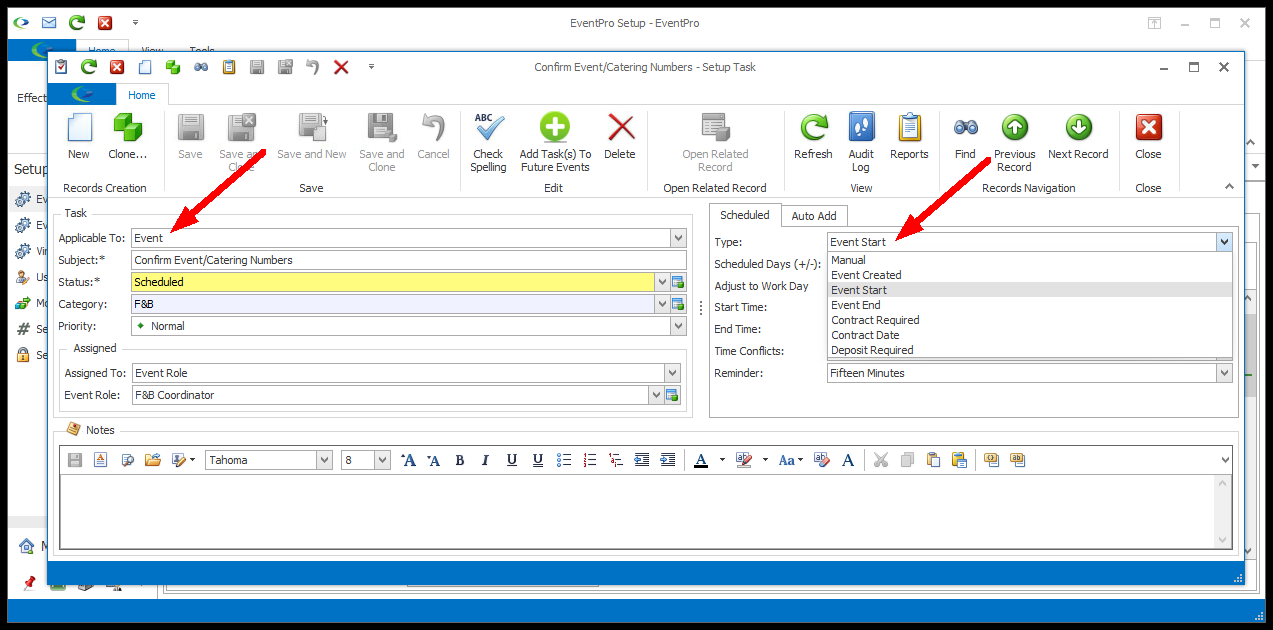This screenshot has width=1273, height=630.
Task: Toggle the Type dropdown arrow
Action: tap(1224, 242)
